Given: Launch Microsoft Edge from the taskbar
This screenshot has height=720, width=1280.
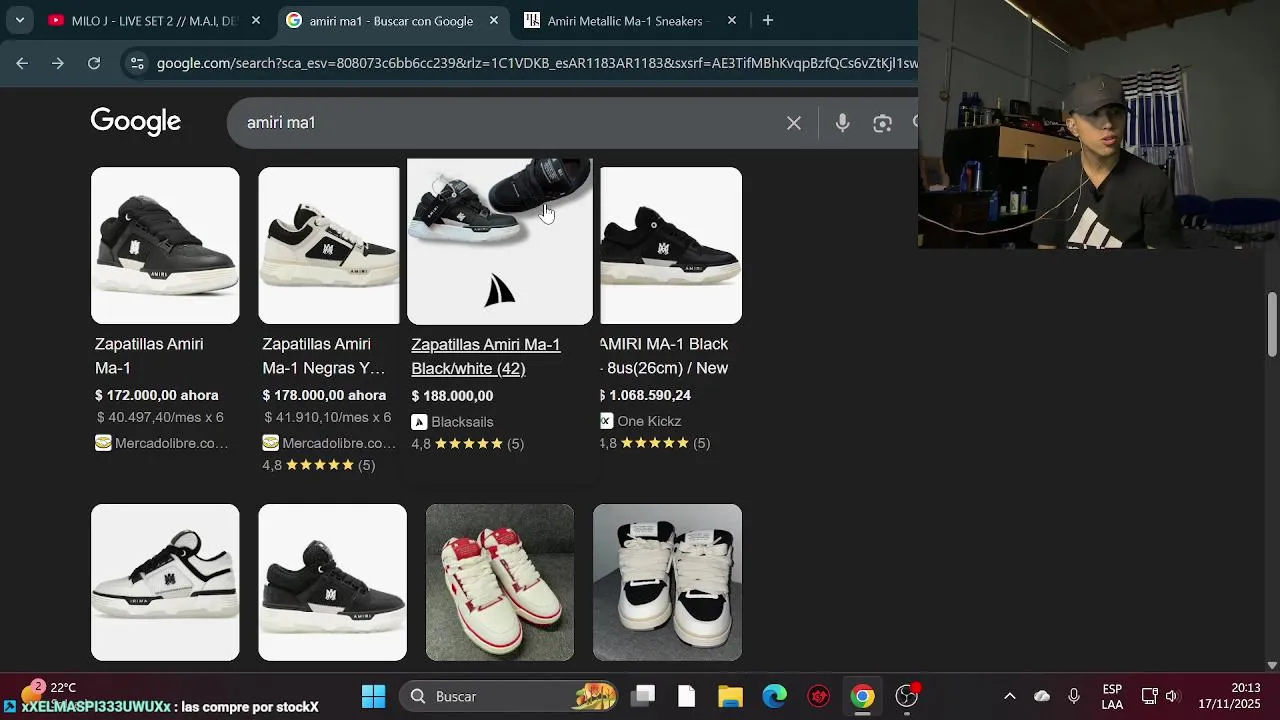Looking at the screenshot, I should 775,696.
